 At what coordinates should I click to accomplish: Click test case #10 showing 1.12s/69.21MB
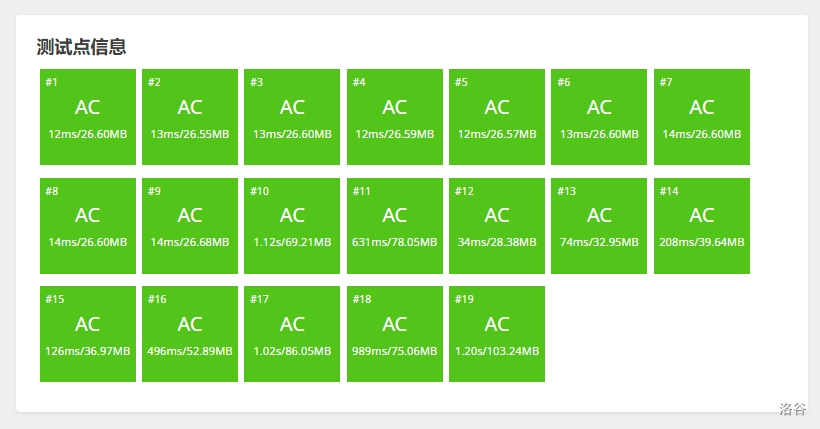click(292, 226)
